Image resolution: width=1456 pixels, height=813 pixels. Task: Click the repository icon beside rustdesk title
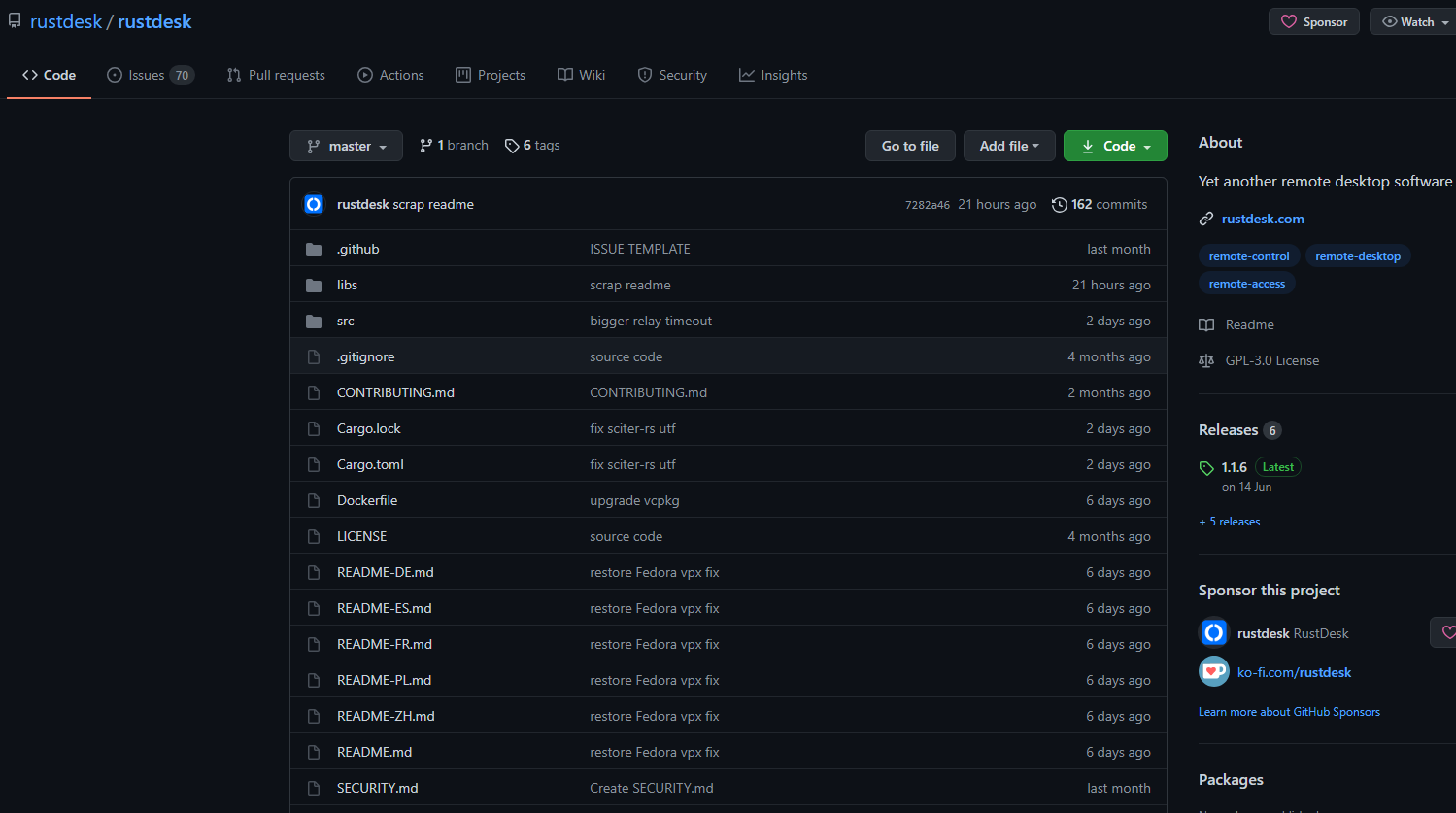pyautogui.click(x=15, y=21)
